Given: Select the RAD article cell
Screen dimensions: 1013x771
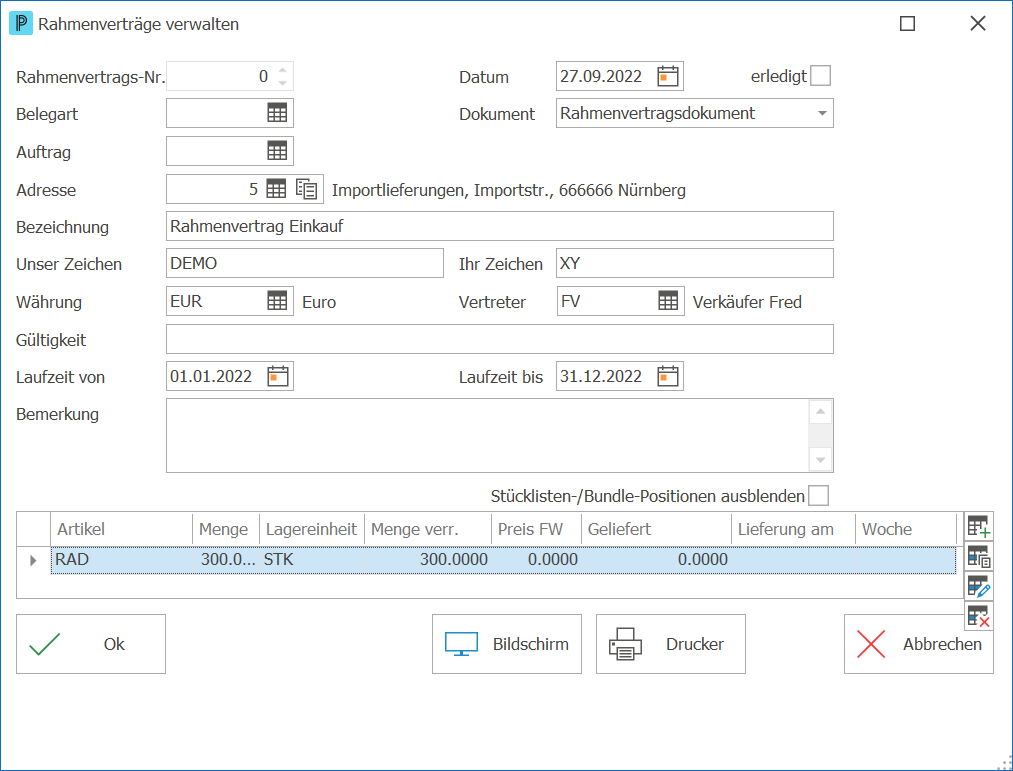Looking at the screenshot, I should pos(122,560).
